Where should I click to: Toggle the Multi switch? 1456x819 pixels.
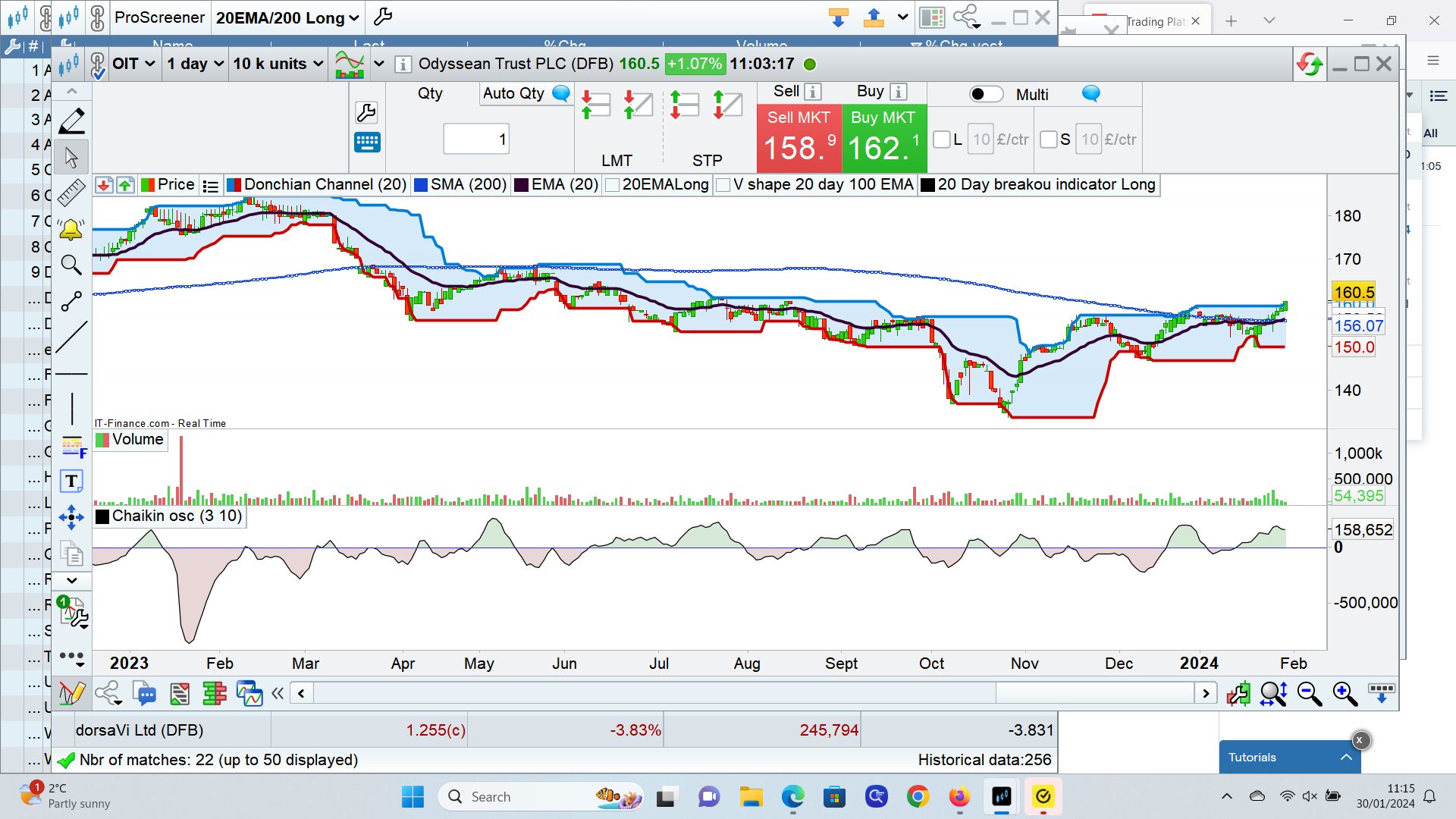pyautogui.click(x=986, y=94)
